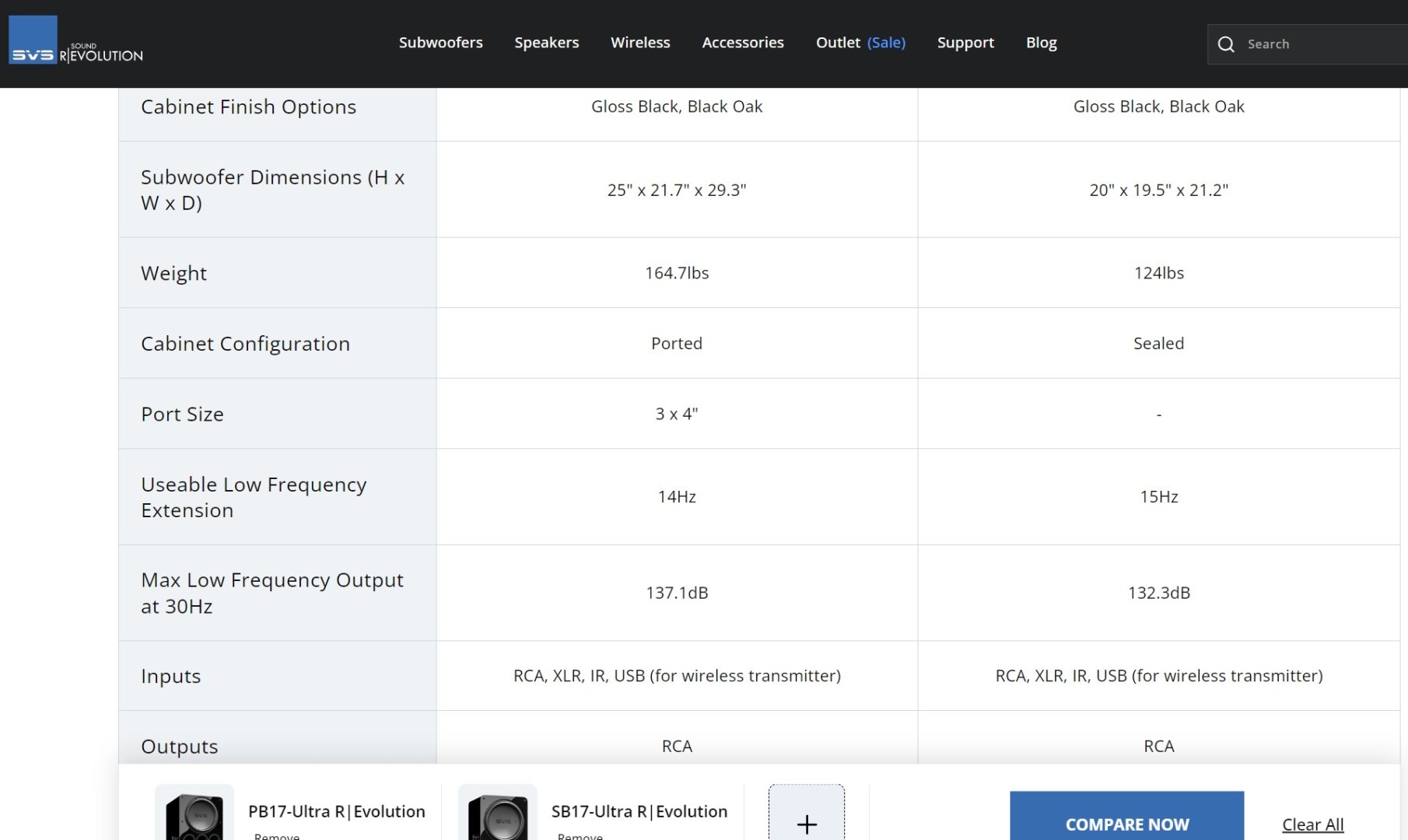Remove SB17-Ultra R|Evolution from comparison
This screenshot has width=1408, height=840.
[580, 836]
